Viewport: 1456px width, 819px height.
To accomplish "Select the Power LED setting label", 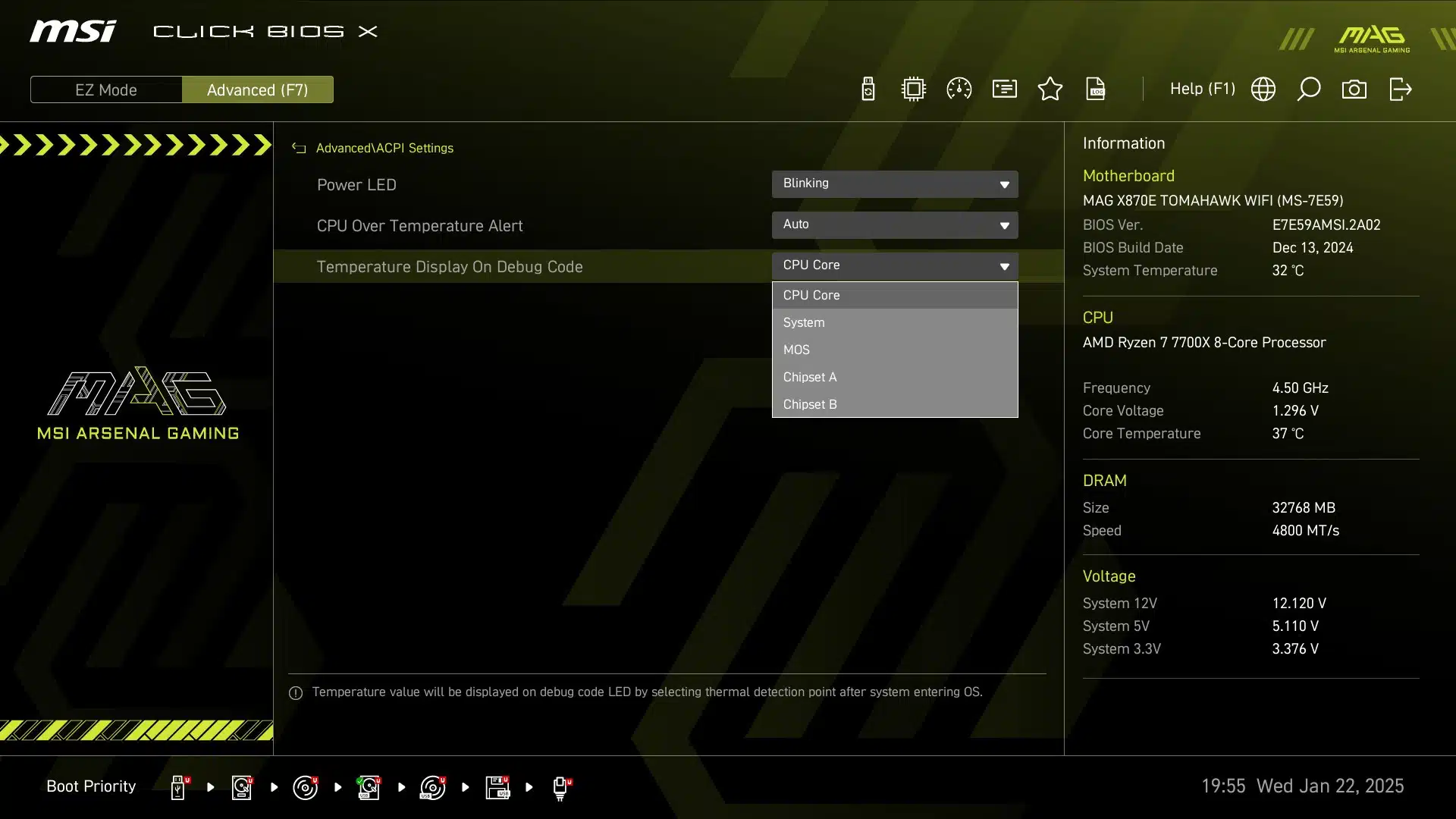I will click(x=356, y=185).
